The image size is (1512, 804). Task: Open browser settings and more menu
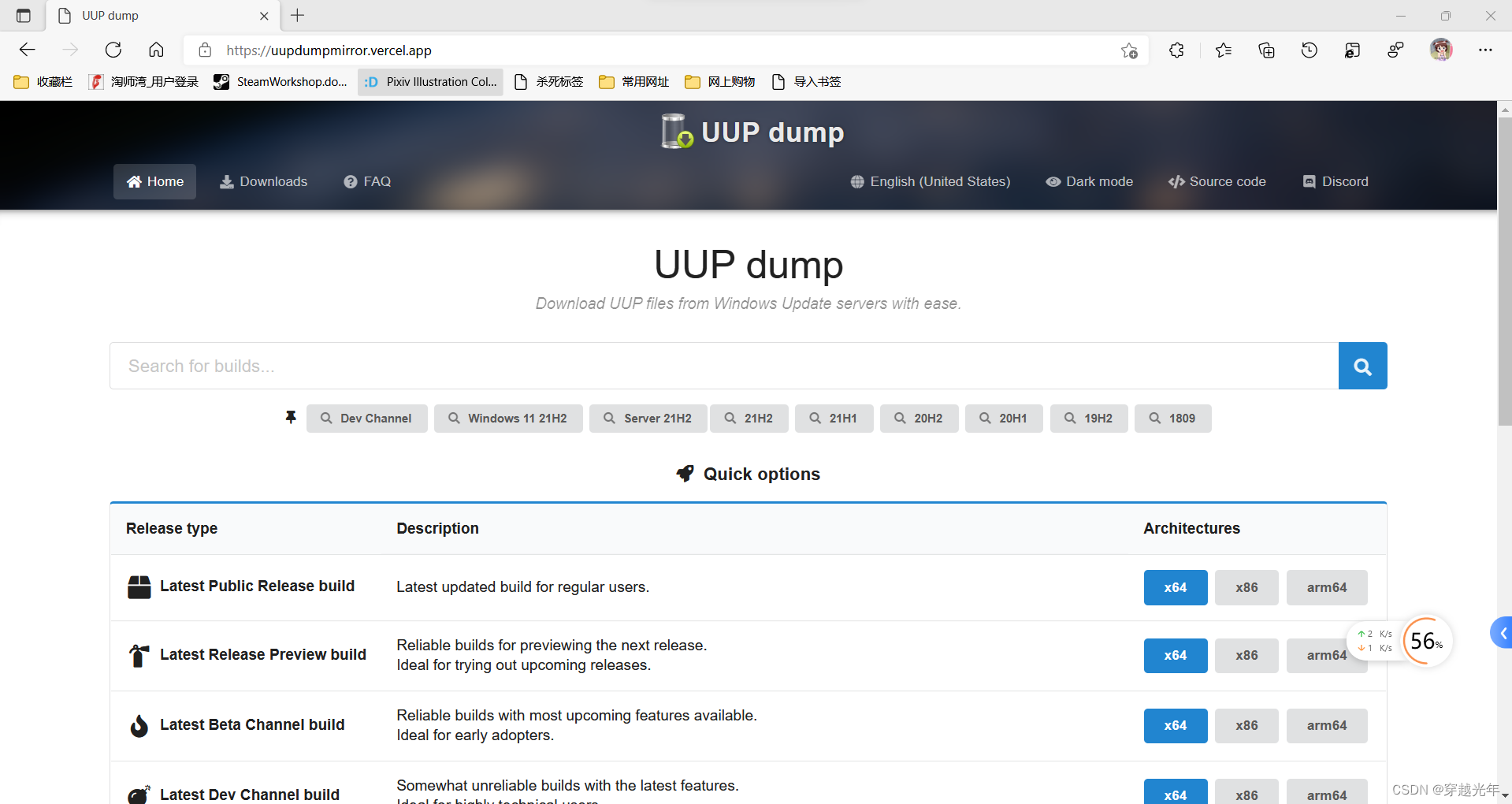[1485, 50]
